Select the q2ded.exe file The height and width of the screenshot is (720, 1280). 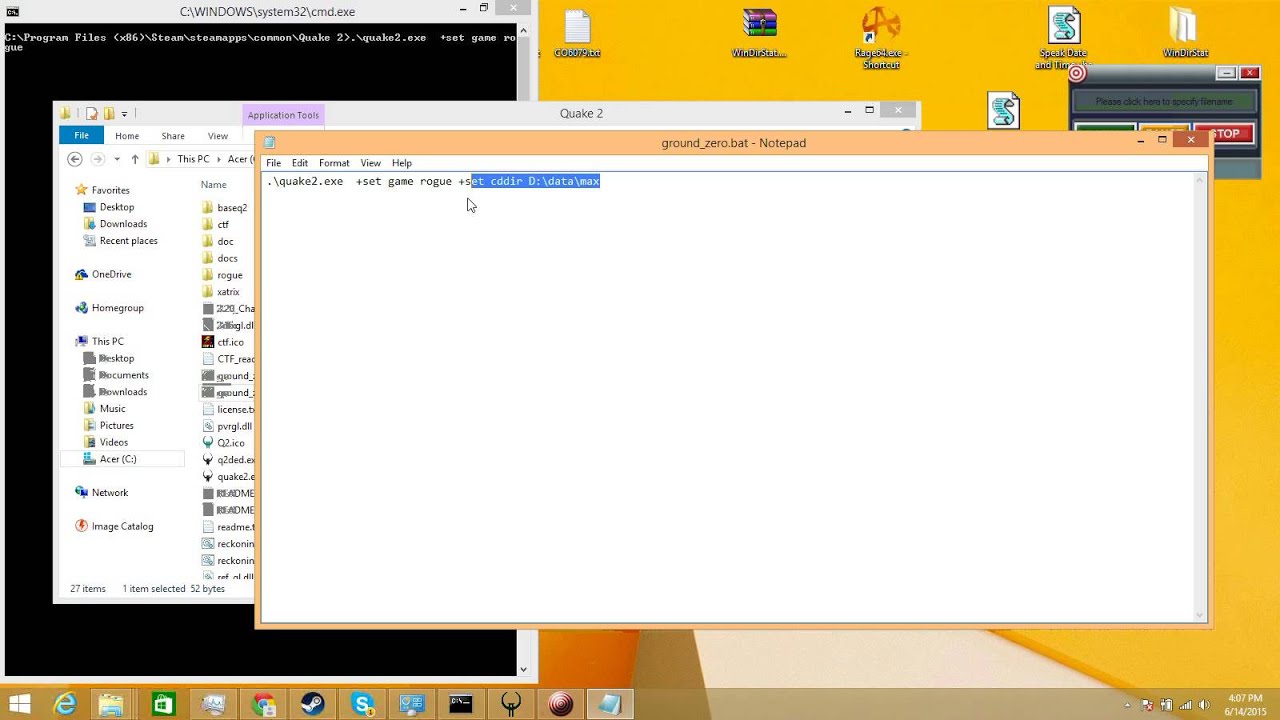pyautogui.click(x=235, y=460)
